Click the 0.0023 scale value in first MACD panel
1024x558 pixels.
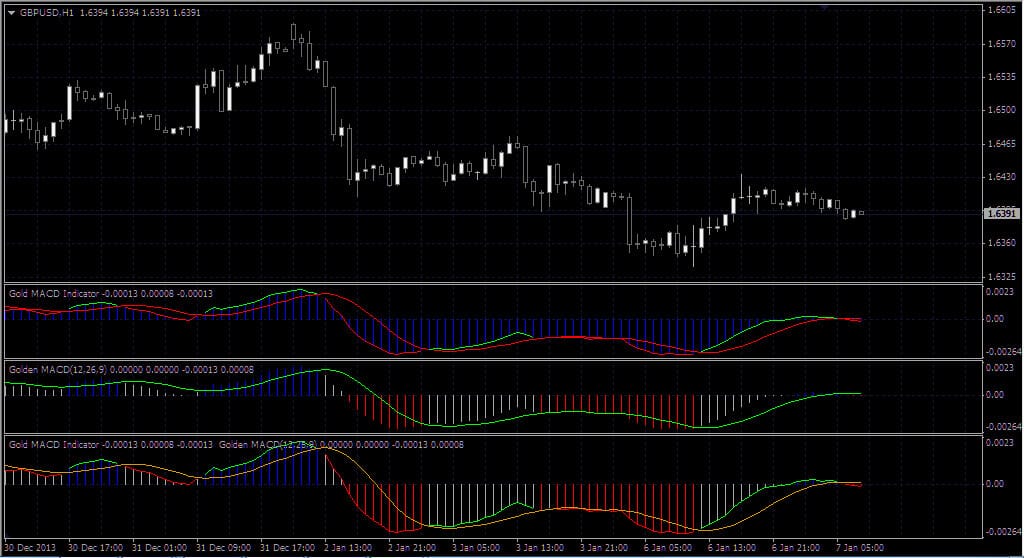(1000, 292)
